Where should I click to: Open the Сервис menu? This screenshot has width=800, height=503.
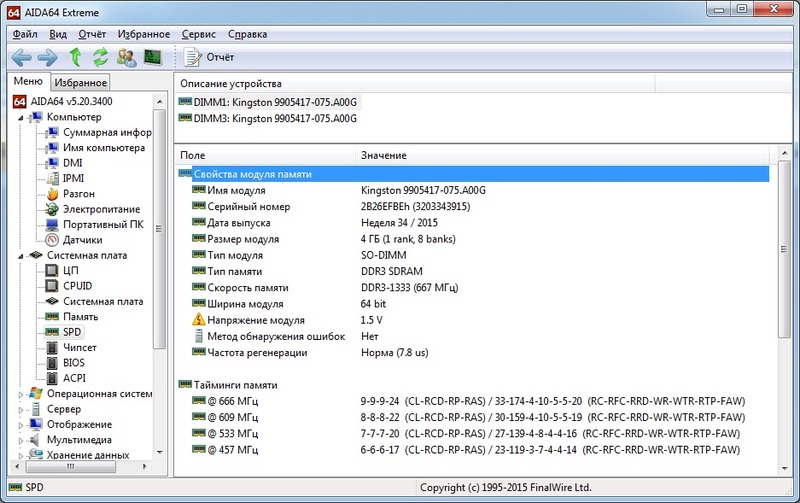tap(198, 34)
